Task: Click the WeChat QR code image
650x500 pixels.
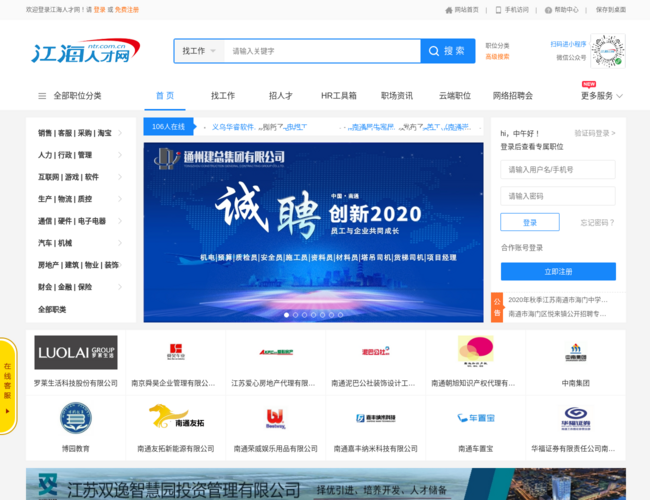Action: tap(608, 51)
